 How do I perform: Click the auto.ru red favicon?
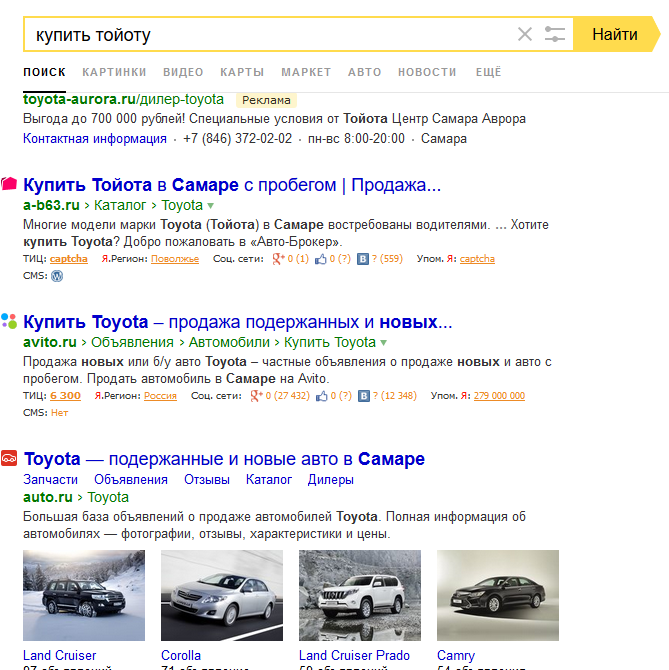point(9,459)
